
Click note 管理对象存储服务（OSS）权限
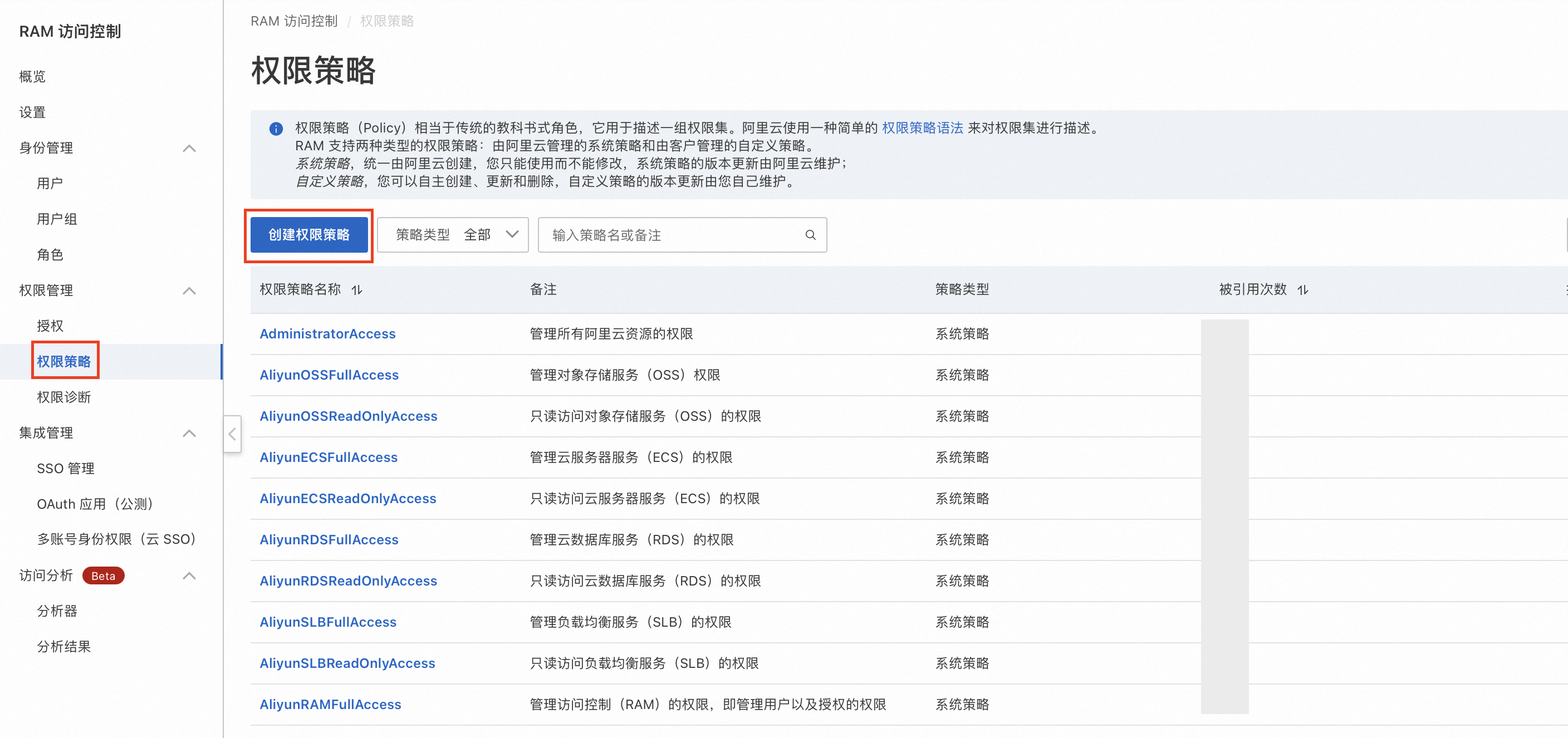(x=625, y=375)
